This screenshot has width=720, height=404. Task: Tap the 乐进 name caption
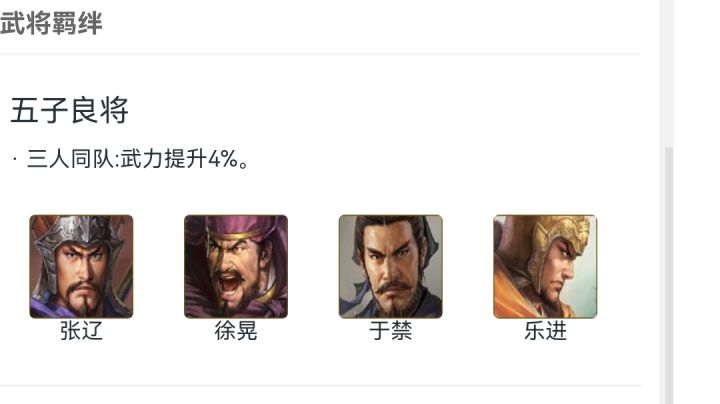point(546,331)
